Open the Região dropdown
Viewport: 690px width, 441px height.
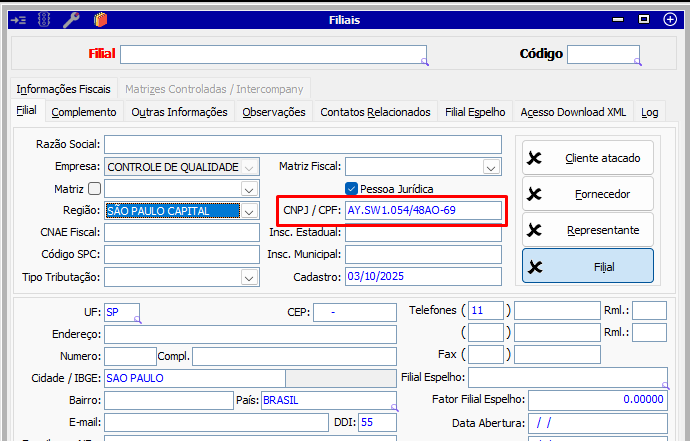pos(249,211)
